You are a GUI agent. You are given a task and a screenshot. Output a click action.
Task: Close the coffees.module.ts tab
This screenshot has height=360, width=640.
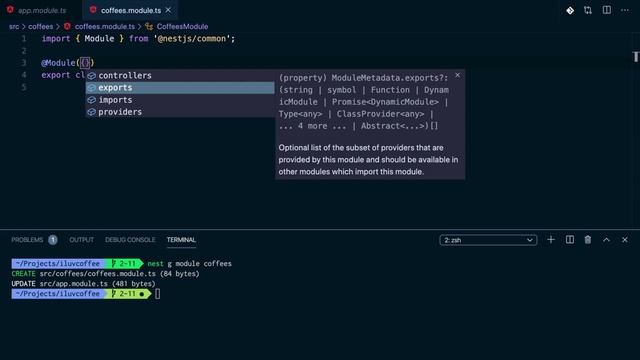(x=168, y=10)
